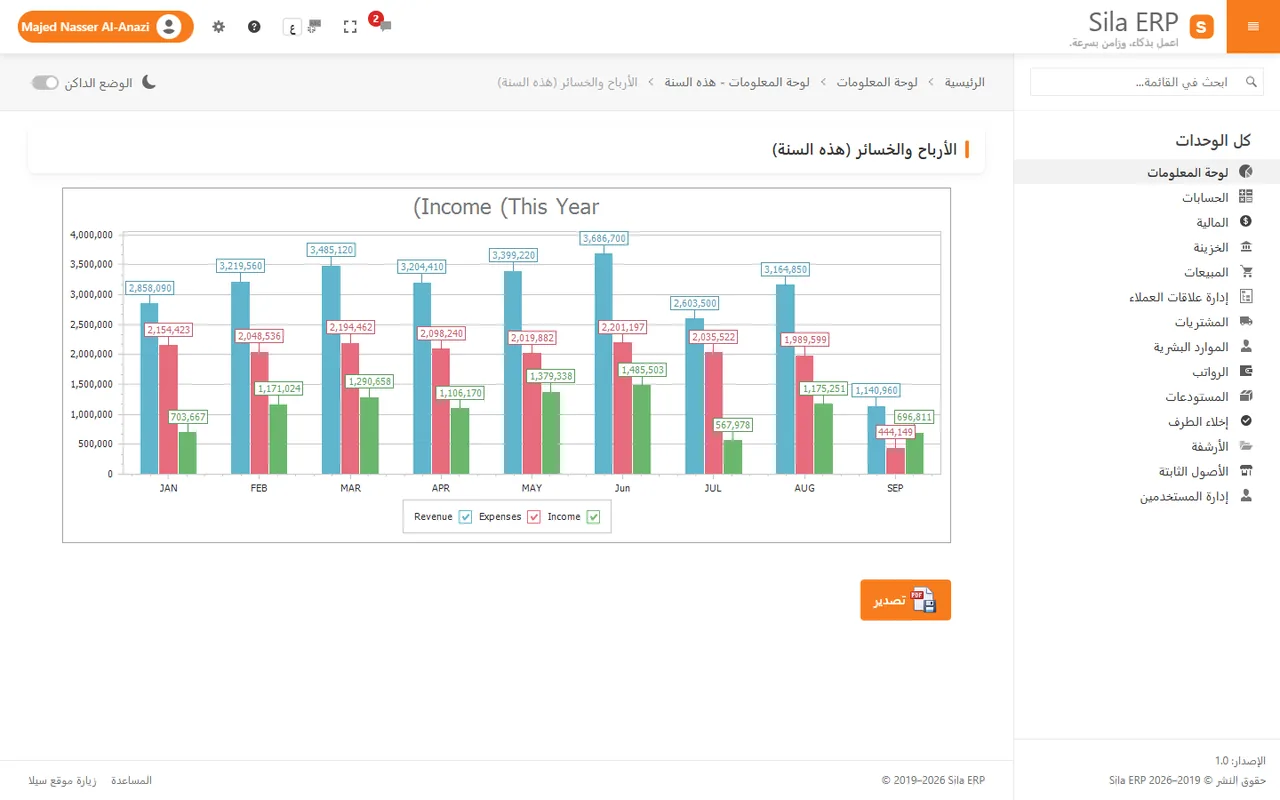This screenshot has height=800, width=1280.
Task: Open the settings gear in the top bar
Action: (x=219, y=27)
